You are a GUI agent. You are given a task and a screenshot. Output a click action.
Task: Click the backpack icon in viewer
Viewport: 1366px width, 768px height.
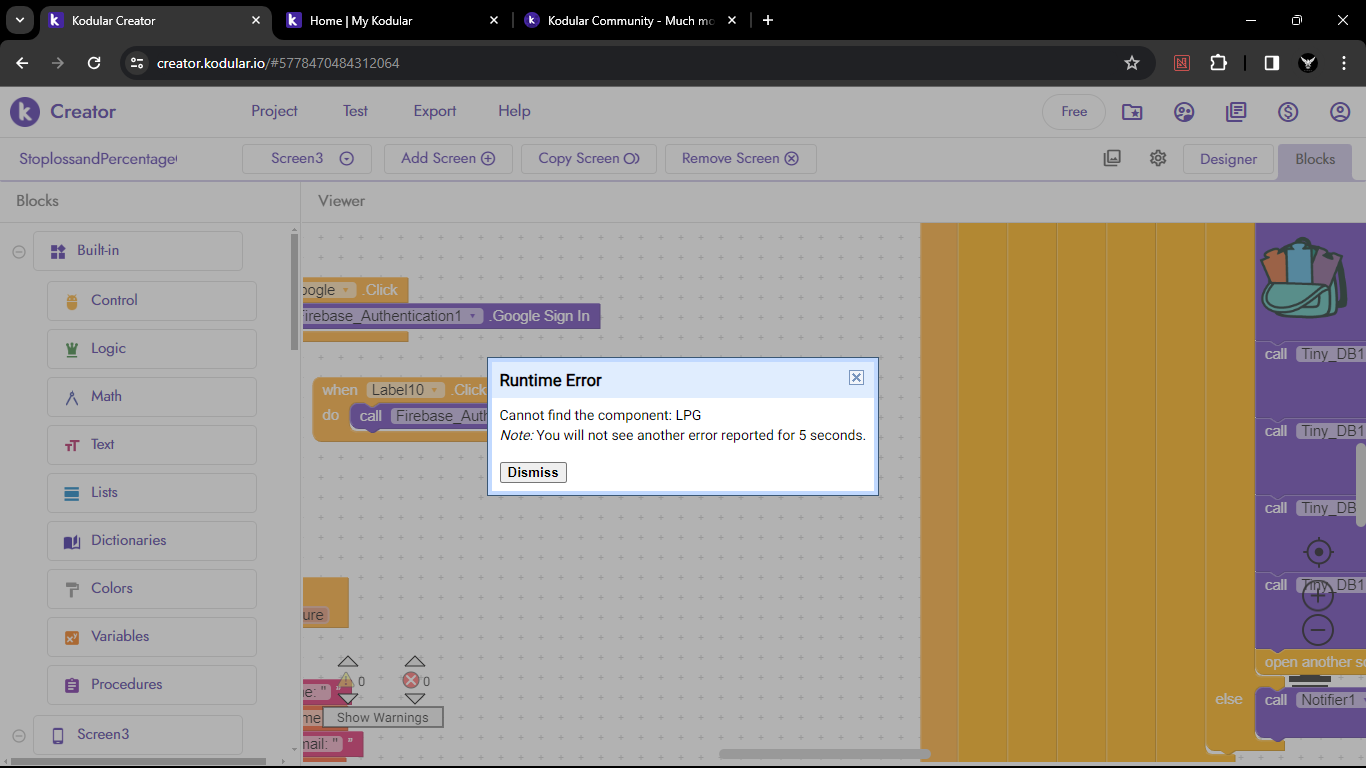pyautogui.click(x=1304, y=279)
